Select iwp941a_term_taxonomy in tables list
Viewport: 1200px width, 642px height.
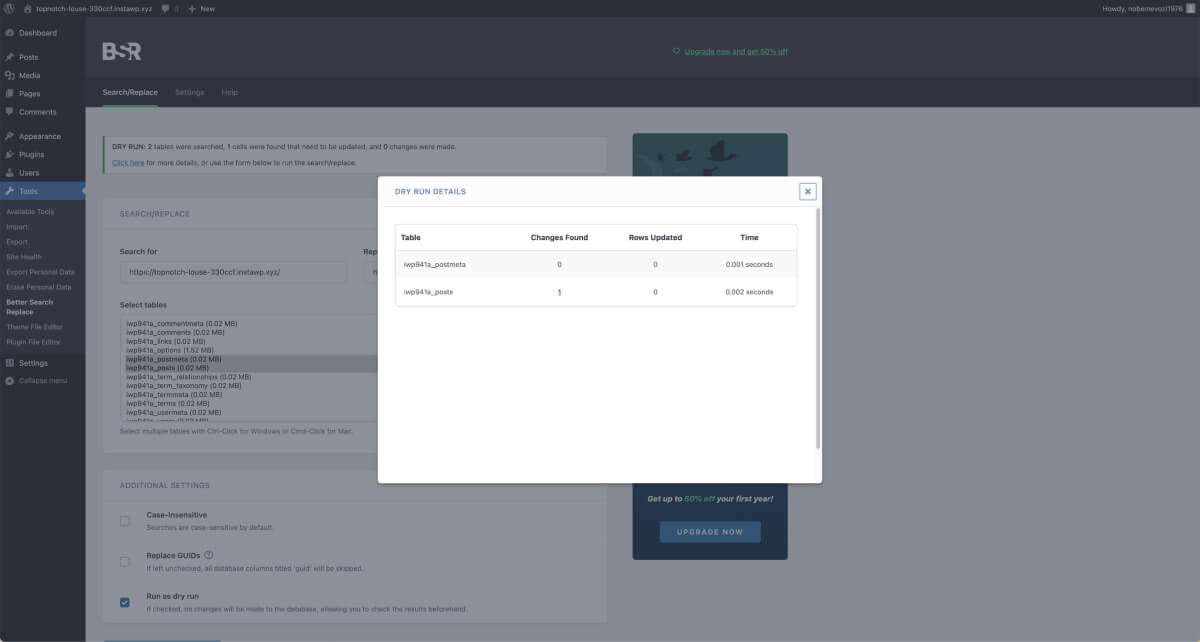pyautogui.click(x=183, y=385)
